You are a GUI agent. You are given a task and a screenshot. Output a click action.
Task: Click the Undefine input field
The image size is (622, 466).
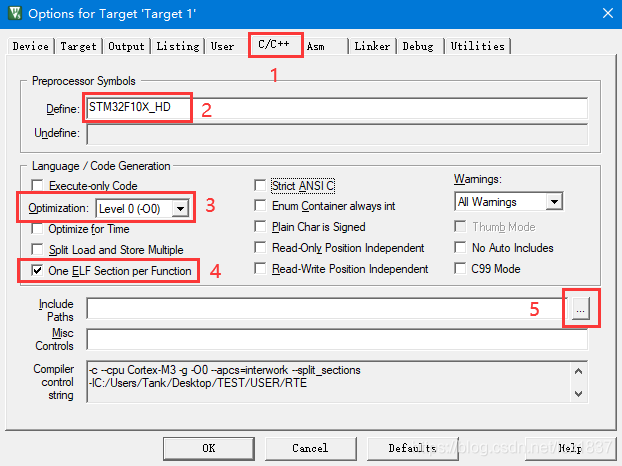337,134
